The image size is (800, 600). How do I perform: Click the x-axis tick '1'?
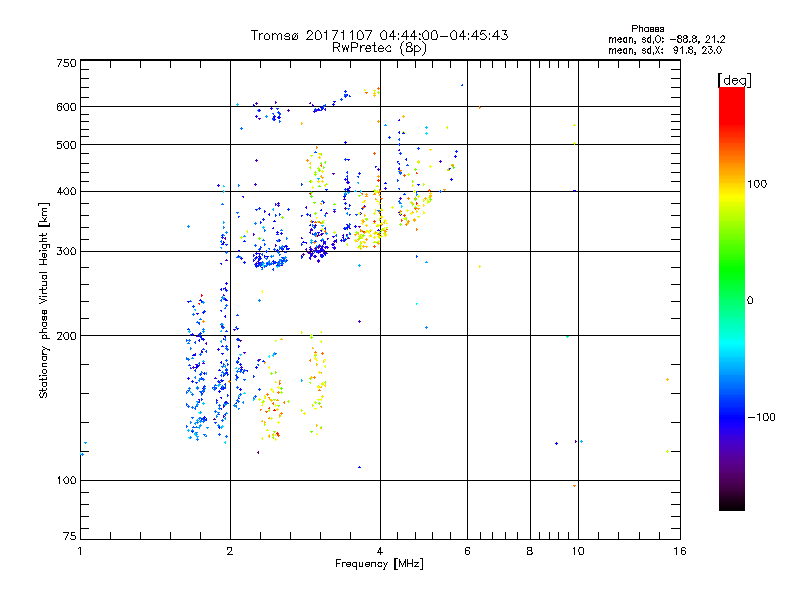tap(80, 551)
